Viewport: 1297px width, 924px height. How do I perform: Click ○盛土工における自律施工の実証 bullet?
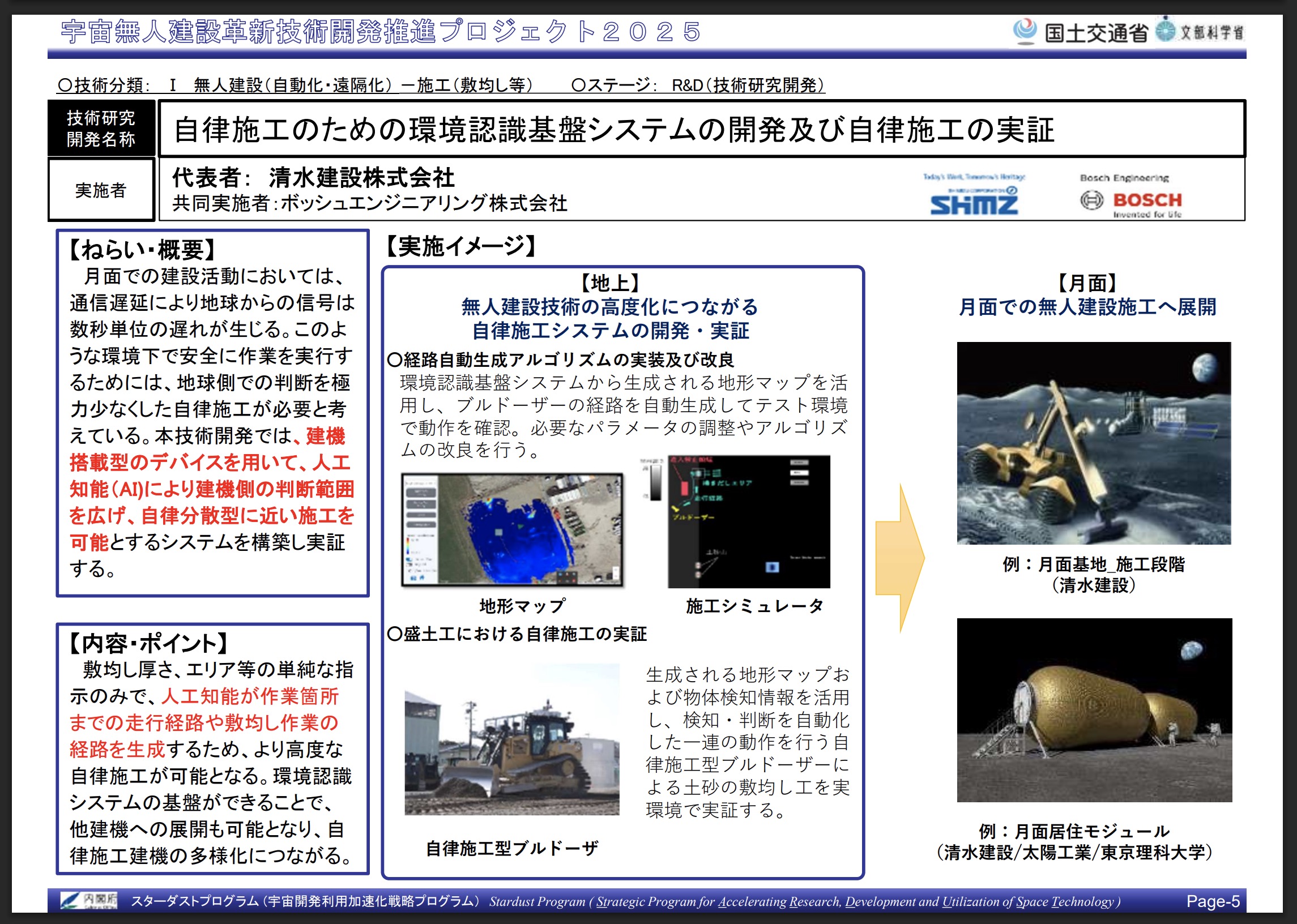tap(517, 634)
